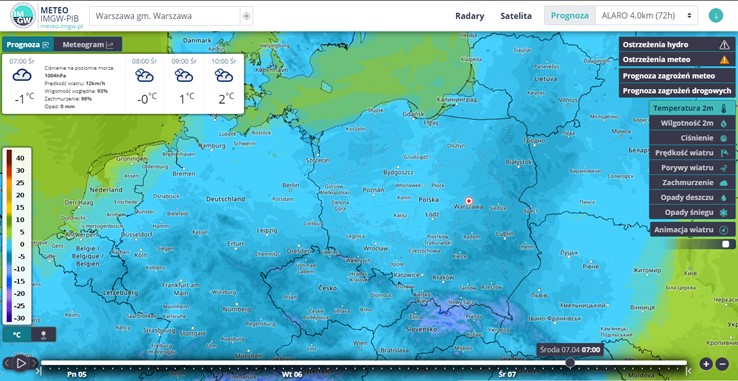This screenshot has width=738, height=381.
Task: Click Prognoza zagrożeń drogowych button
Action: click(x=677, y=90)
